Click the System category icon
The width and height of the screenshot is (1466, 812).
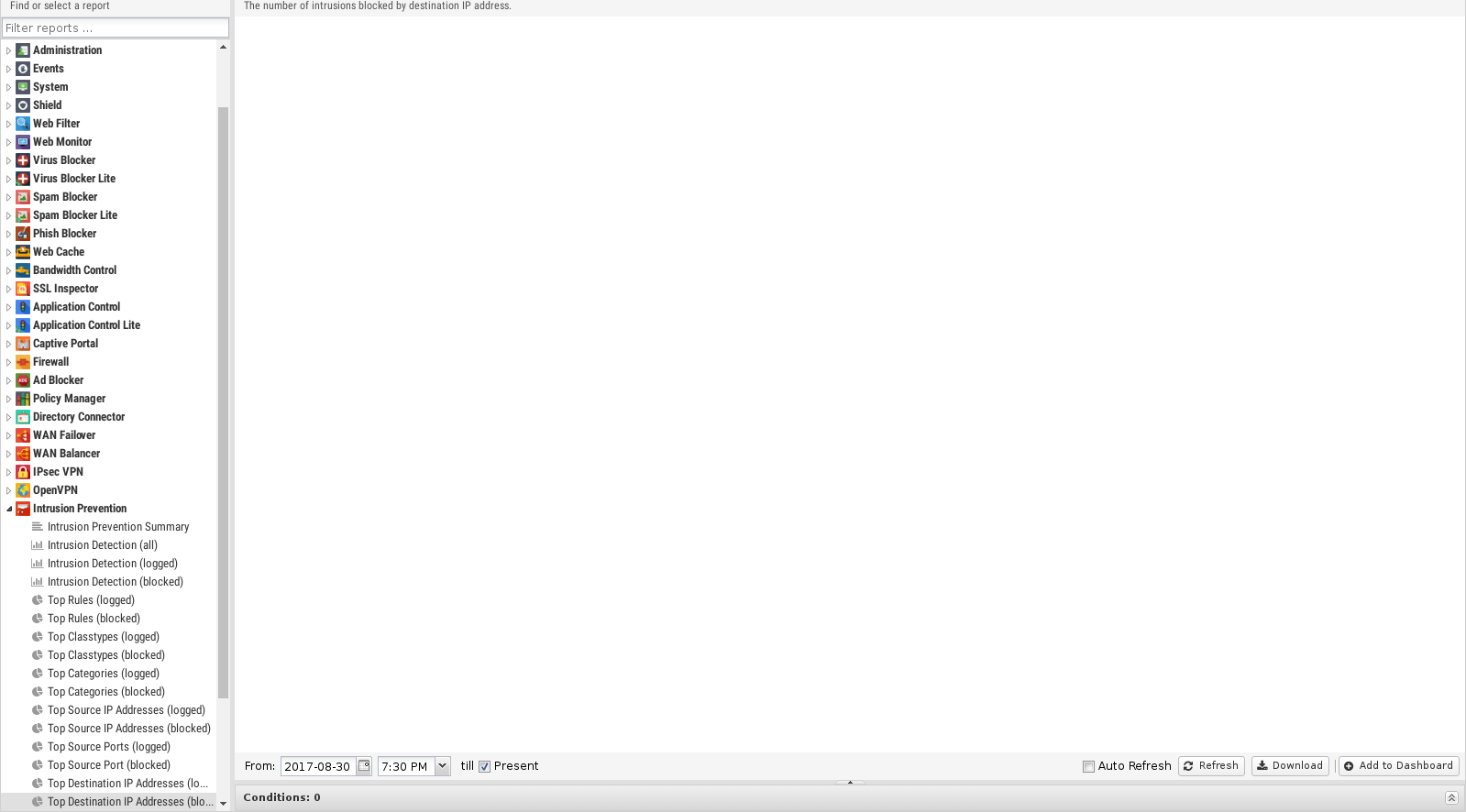tap(23, 87)
